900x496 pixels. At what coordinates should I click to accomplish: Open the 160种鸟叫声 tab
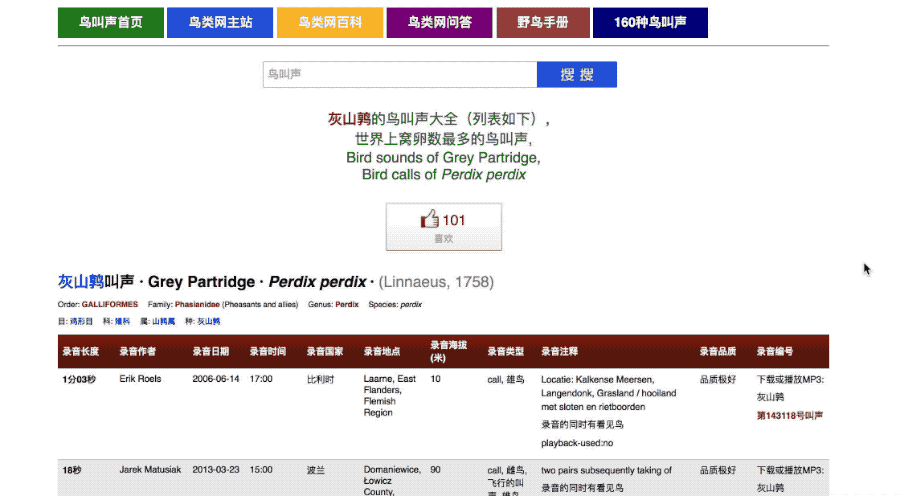click(x=650, y=23)
